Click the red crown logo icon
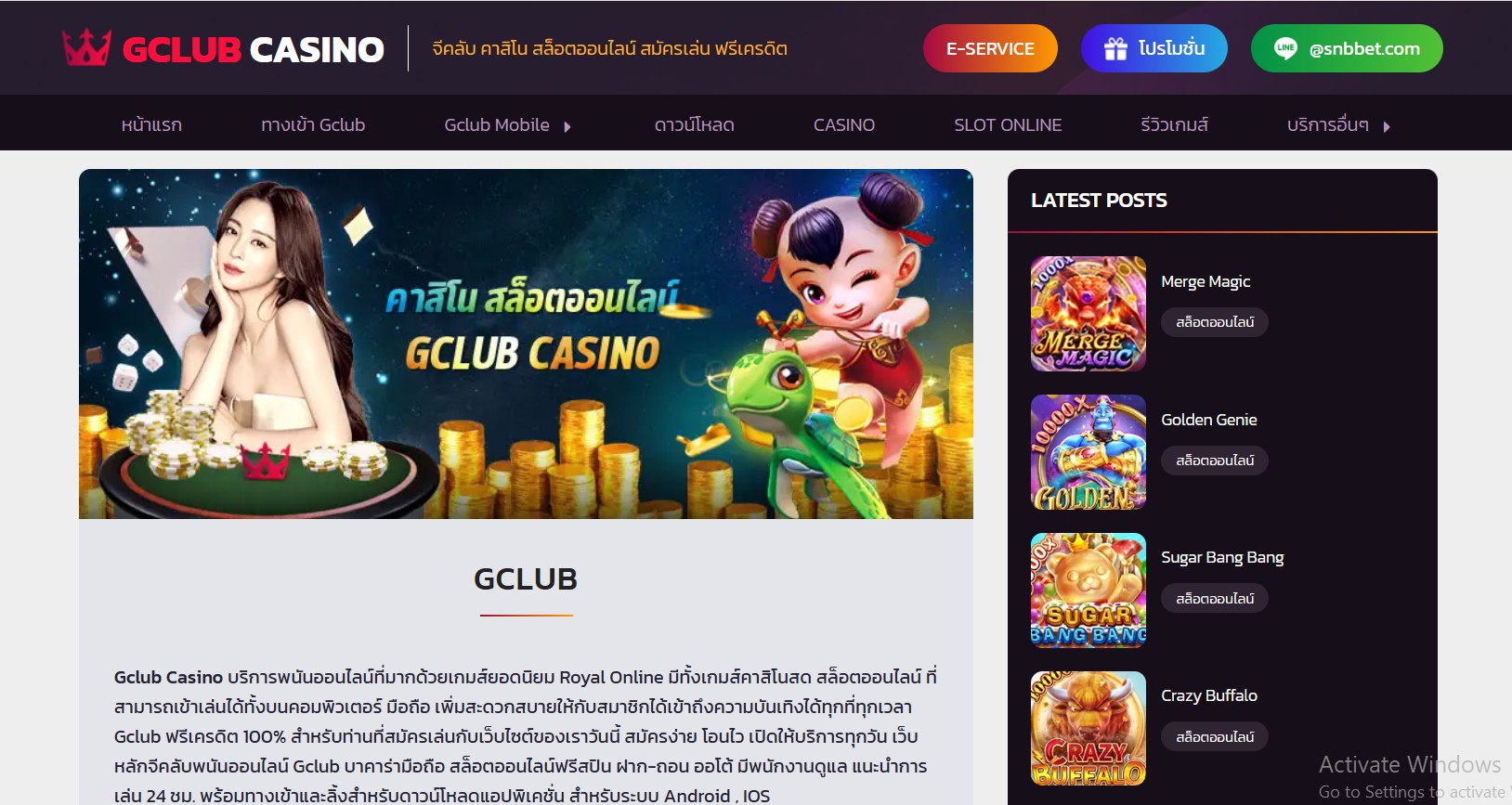 coord(86,47)
